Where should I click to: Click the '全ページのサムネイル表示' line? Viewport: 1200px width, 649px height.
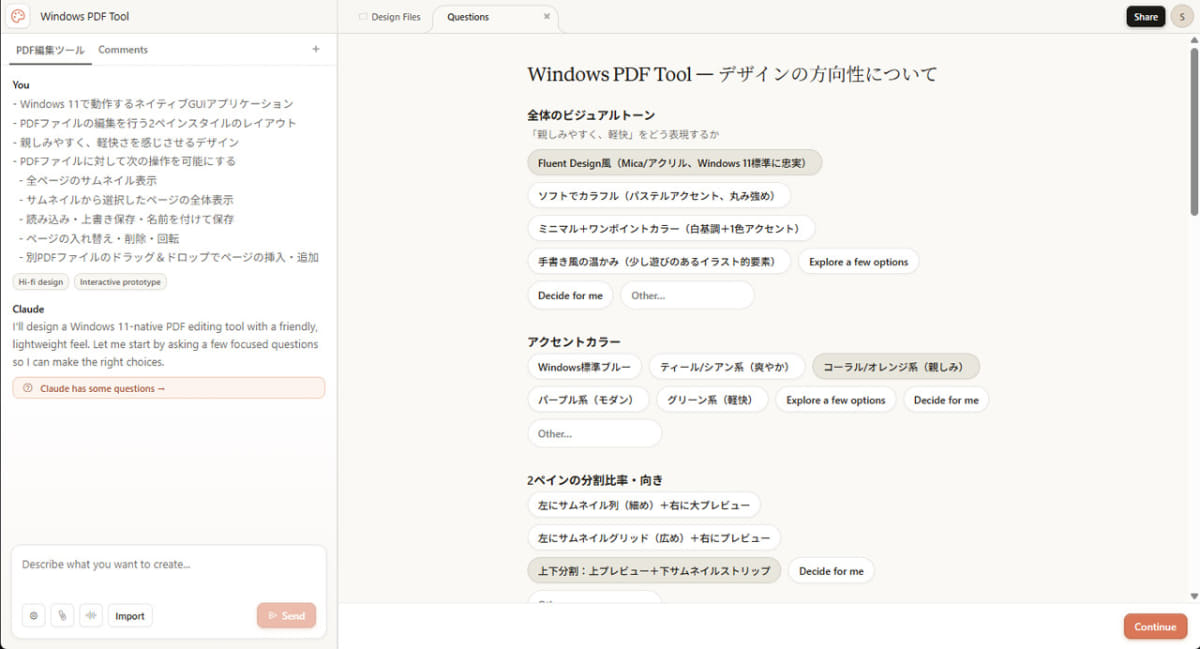(x=91, y=181)
